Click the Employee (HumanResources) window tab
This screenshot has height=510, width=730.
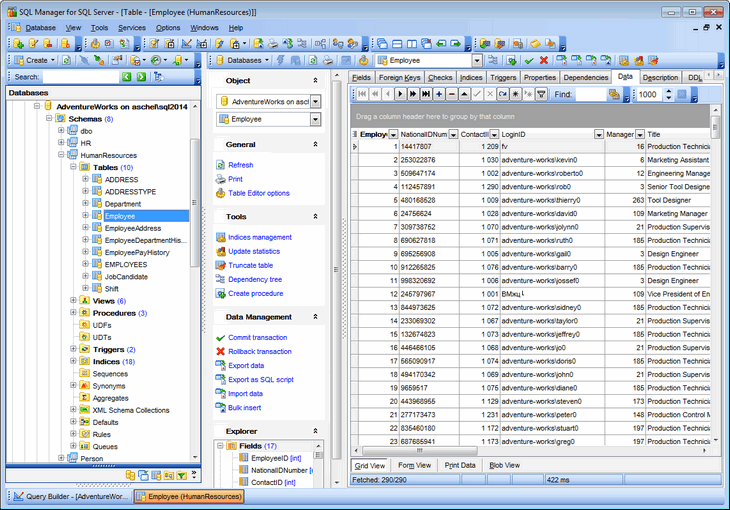[x=189, y=496]
